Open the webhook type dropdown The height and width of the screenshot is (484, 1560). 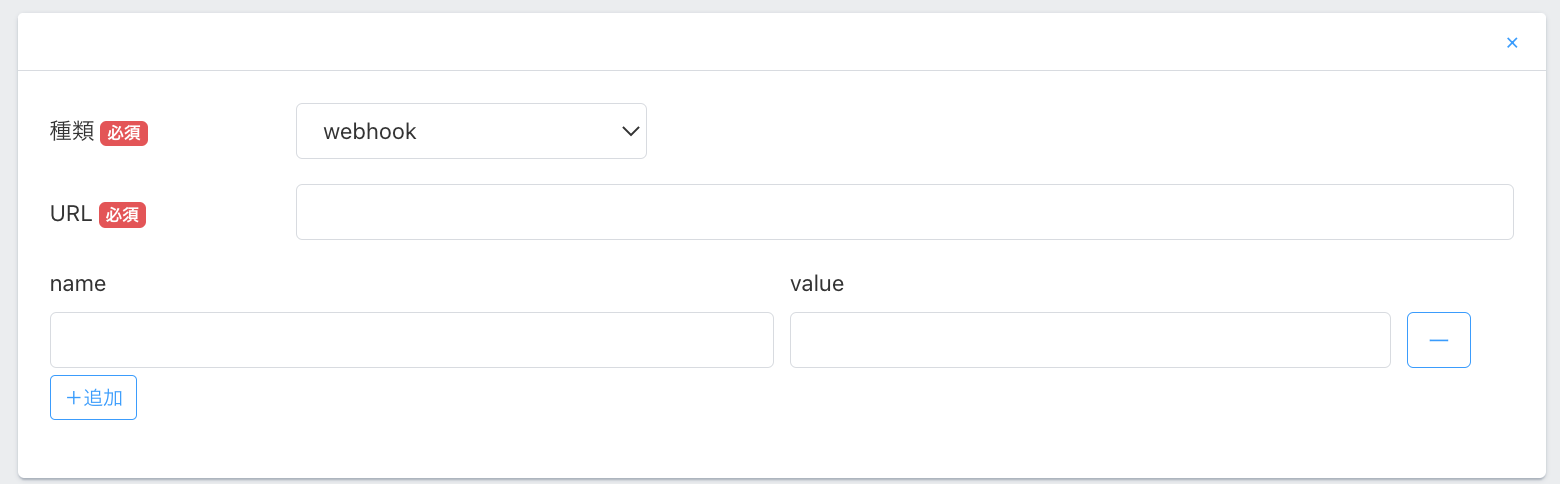(x=471, y=131)
